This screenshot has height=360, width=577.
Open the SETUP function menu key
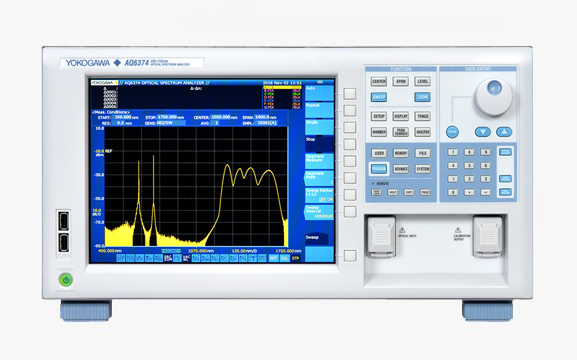pos(379,116)
